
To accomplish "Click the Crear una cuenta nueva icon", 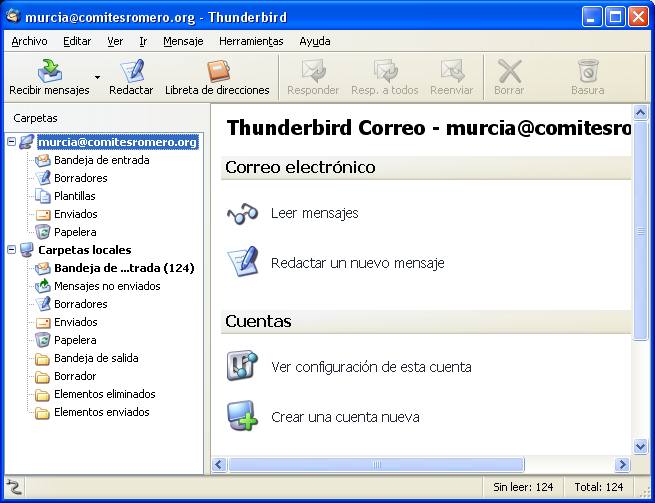I will click(x=242, y=417).
